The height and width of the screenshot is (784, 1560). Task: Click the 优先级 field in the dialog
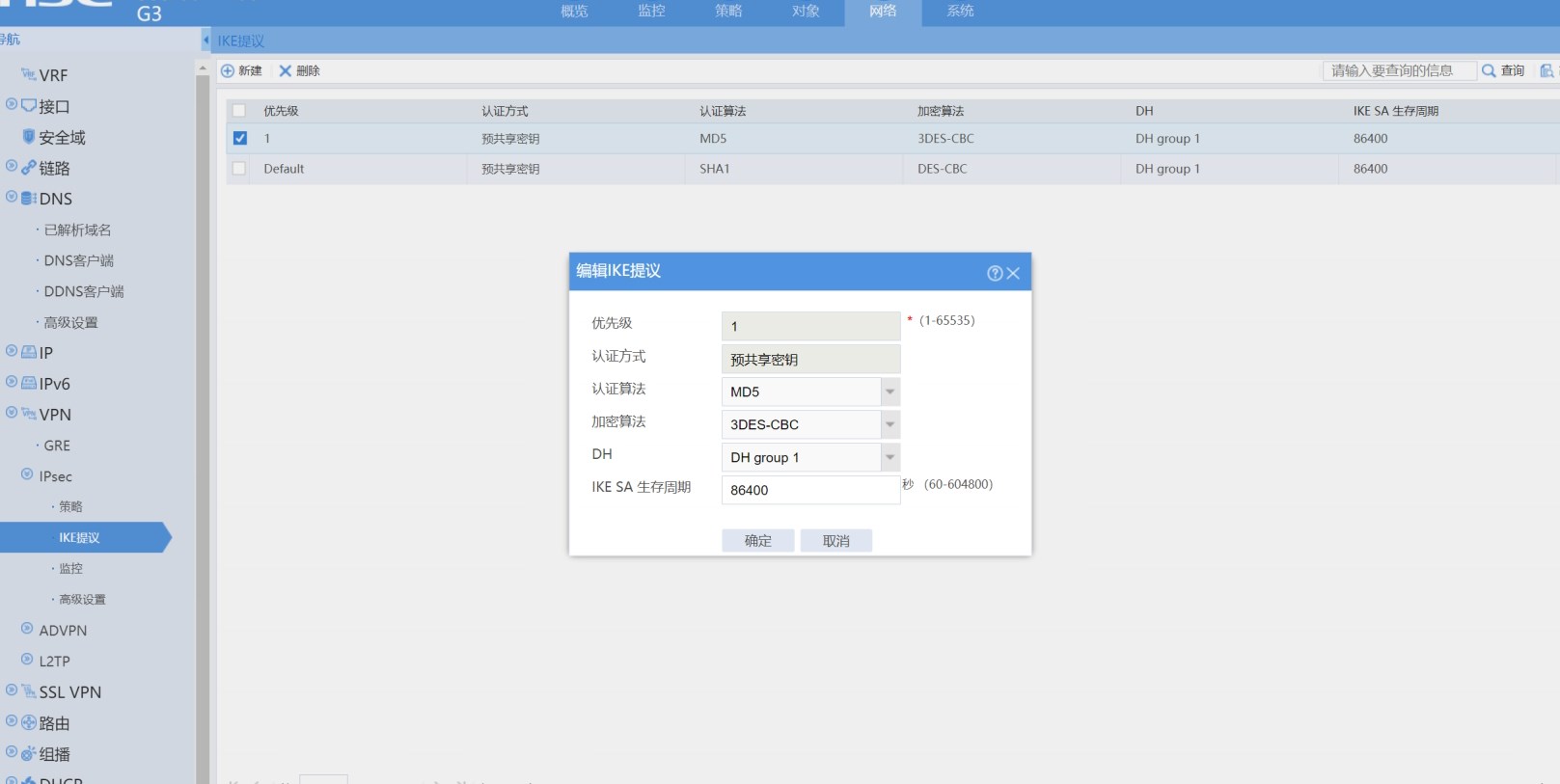(810, 326)
